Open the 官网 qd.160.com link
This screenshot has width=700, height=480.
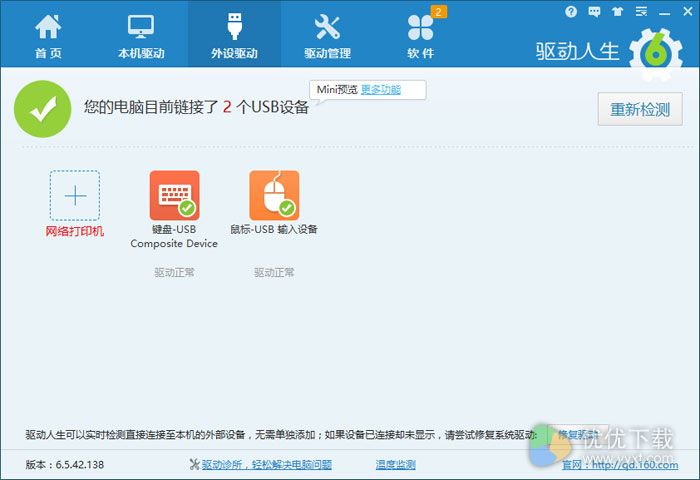pos(620,465)
